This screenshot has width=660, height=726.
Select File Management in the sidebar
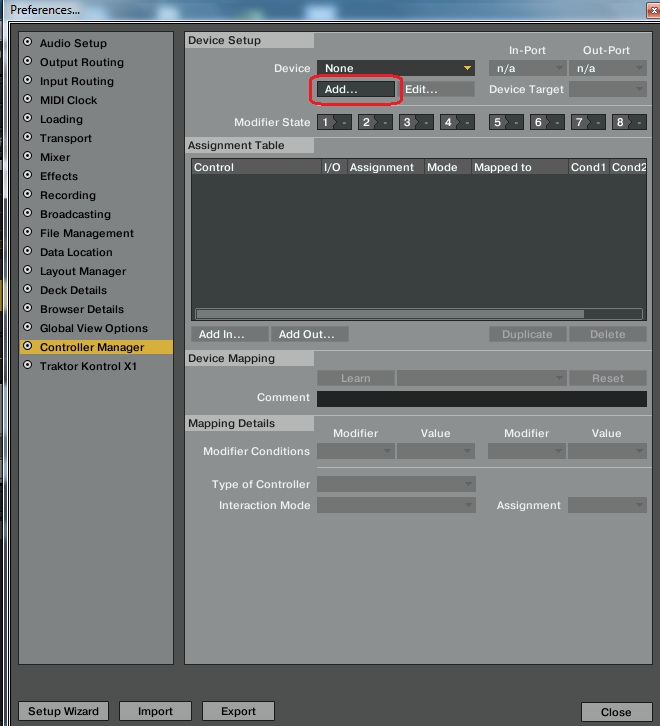pos(87,233)
